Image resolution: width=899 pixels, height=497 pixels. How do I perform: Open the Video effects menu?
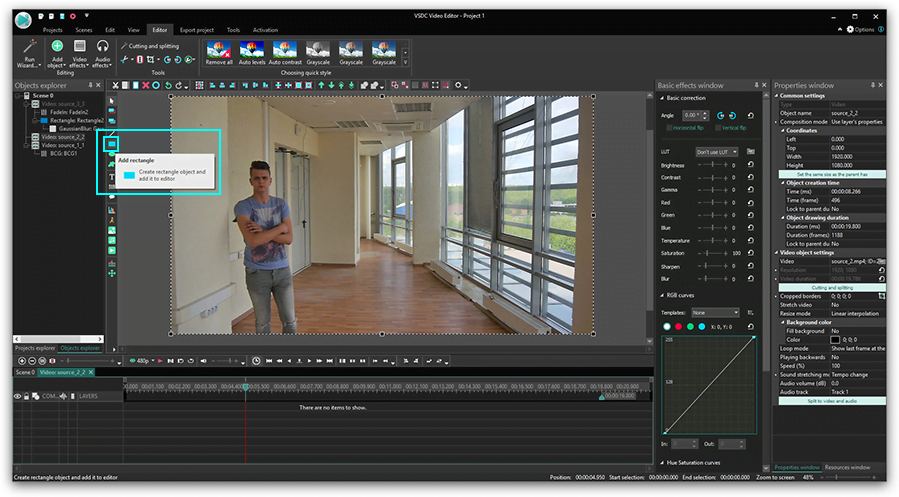[80, 53]
